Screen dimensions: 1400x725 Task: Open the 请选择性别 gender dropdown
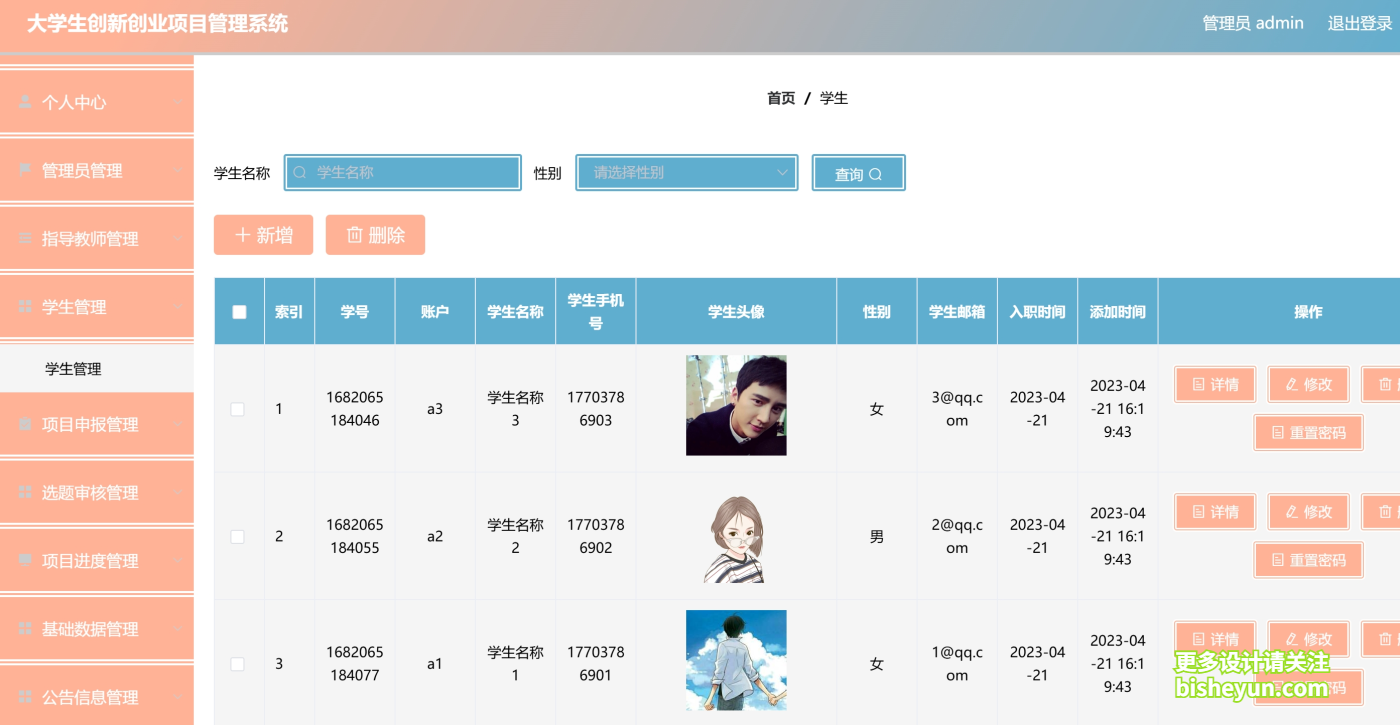point(687,172)
